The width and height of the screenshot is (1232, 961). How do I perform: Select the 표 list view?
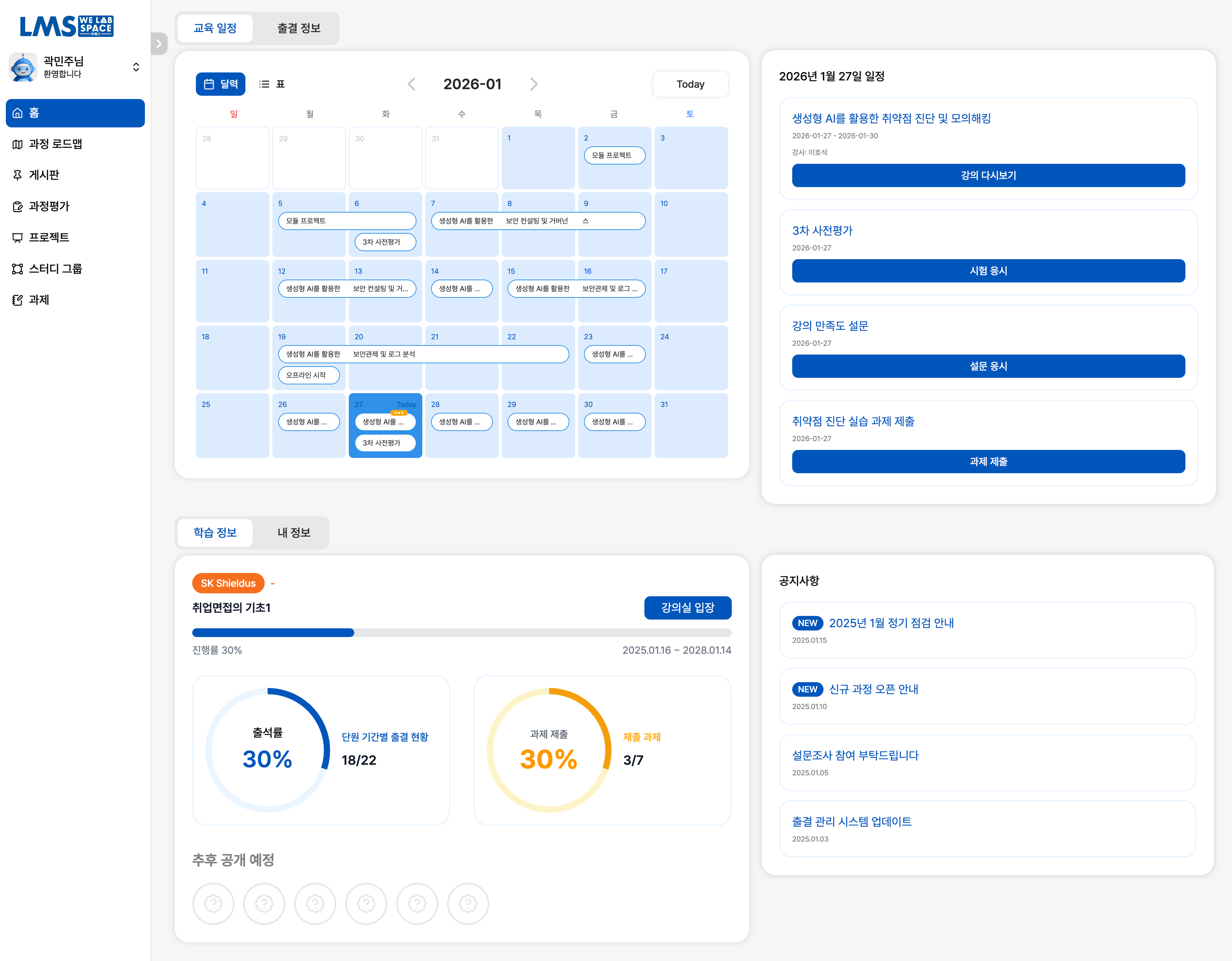[x=272, y=84]
